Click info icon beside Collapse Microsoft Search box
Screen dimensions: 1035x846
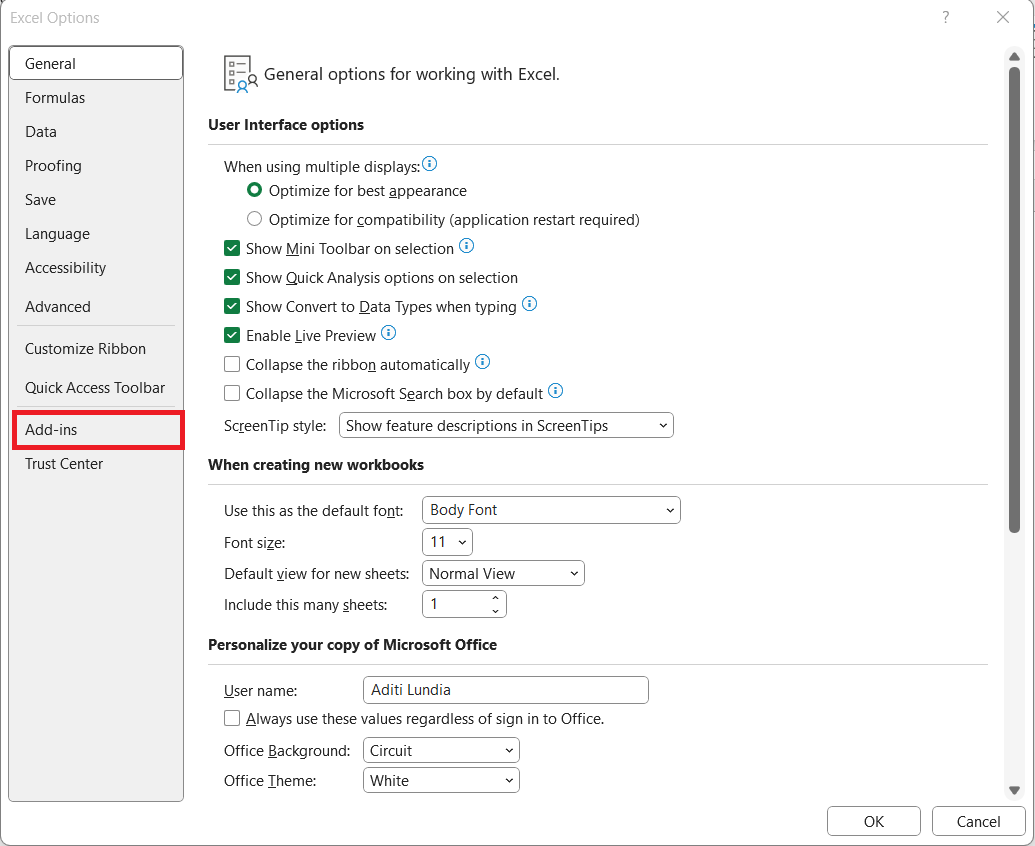tap(556, 391)
